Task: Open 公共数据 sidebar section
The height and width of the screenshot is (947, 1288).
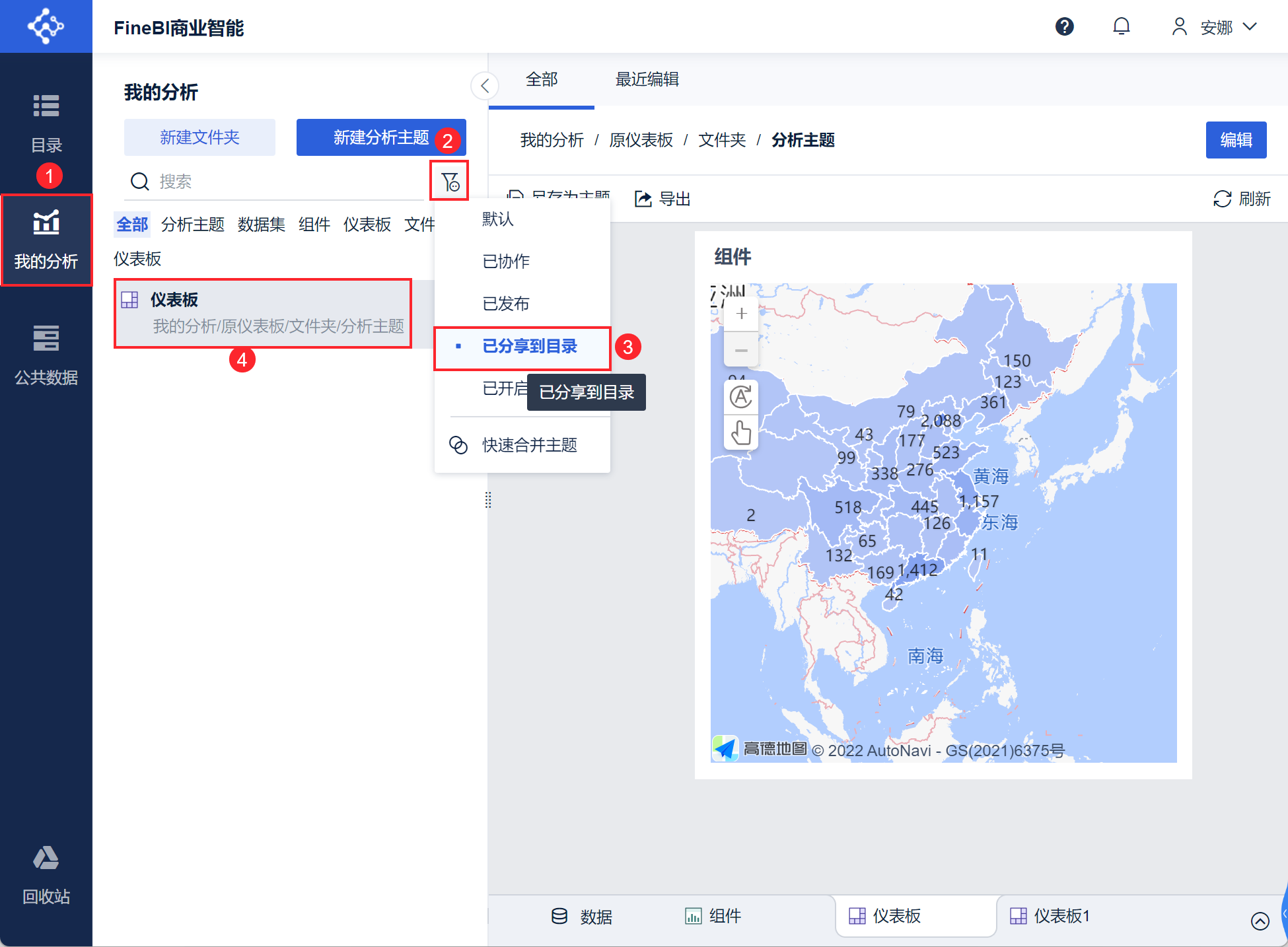Action: (x=46, y=355)
